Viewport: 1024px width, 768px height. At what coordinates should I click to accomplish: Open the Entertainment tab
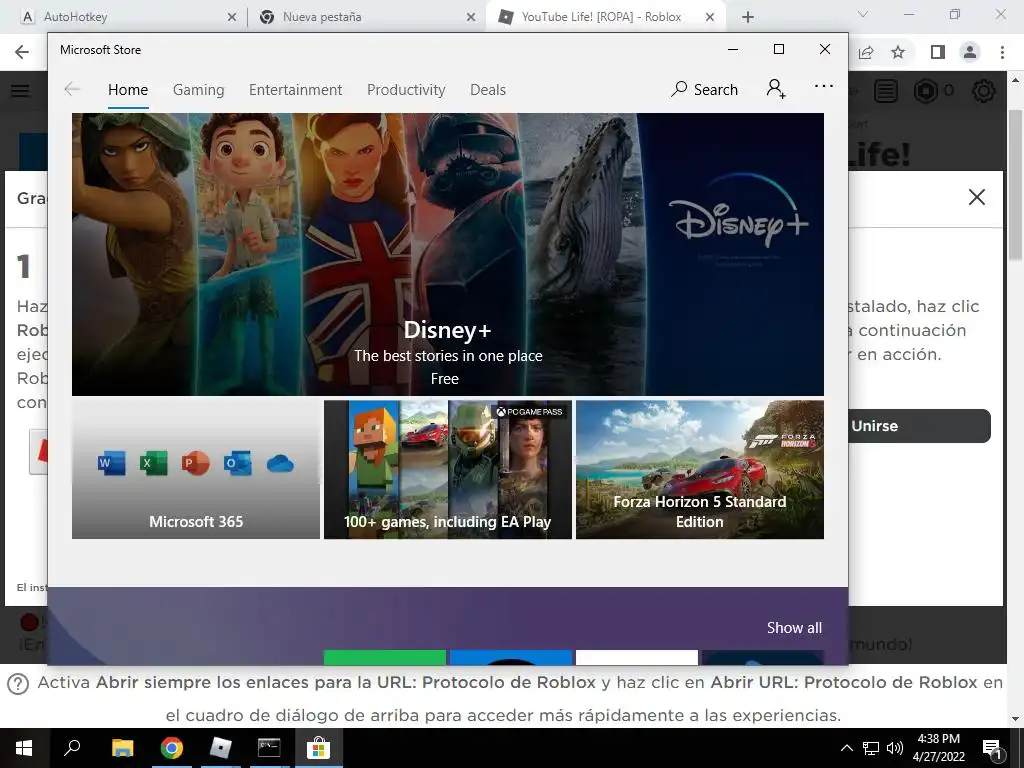[295, 89]
